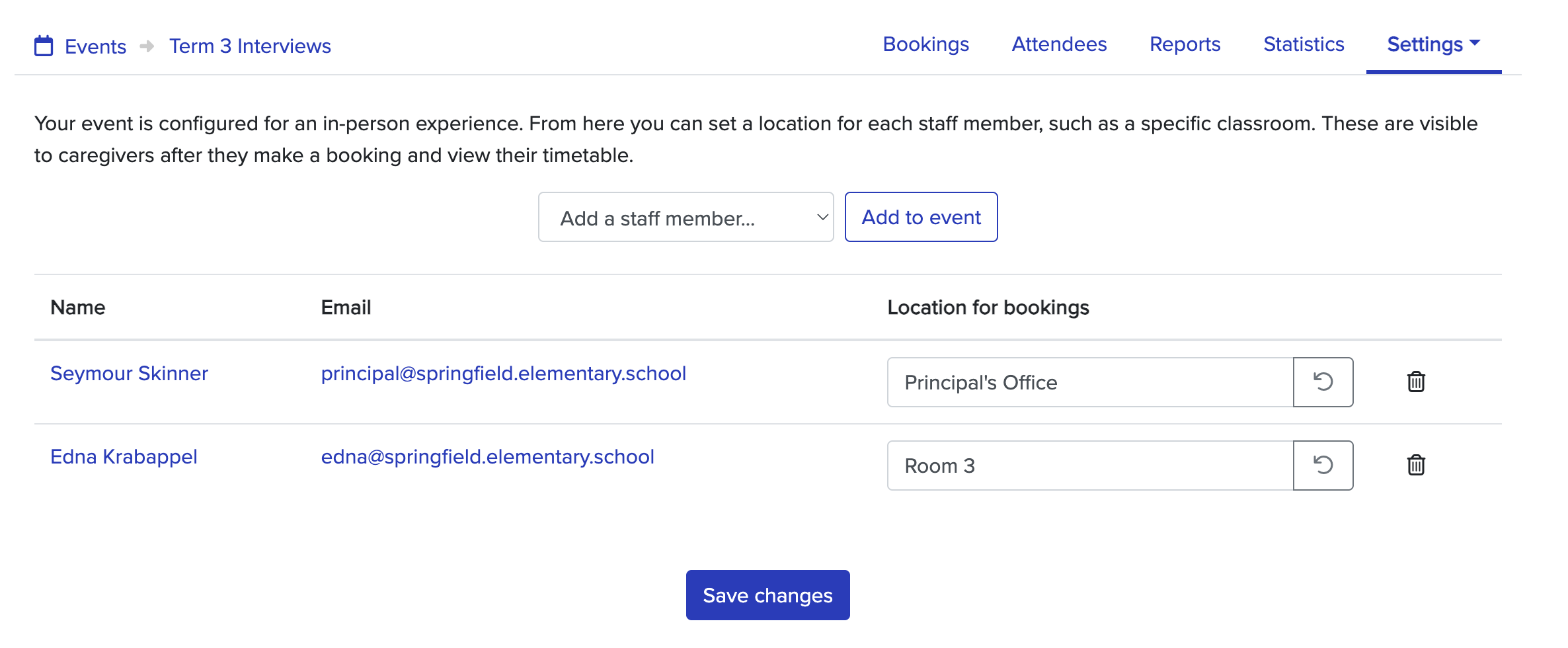Viewport: 1568px width, 648px height.
Task: Go to the Reports tab
Action: [x=1185, y=44]
